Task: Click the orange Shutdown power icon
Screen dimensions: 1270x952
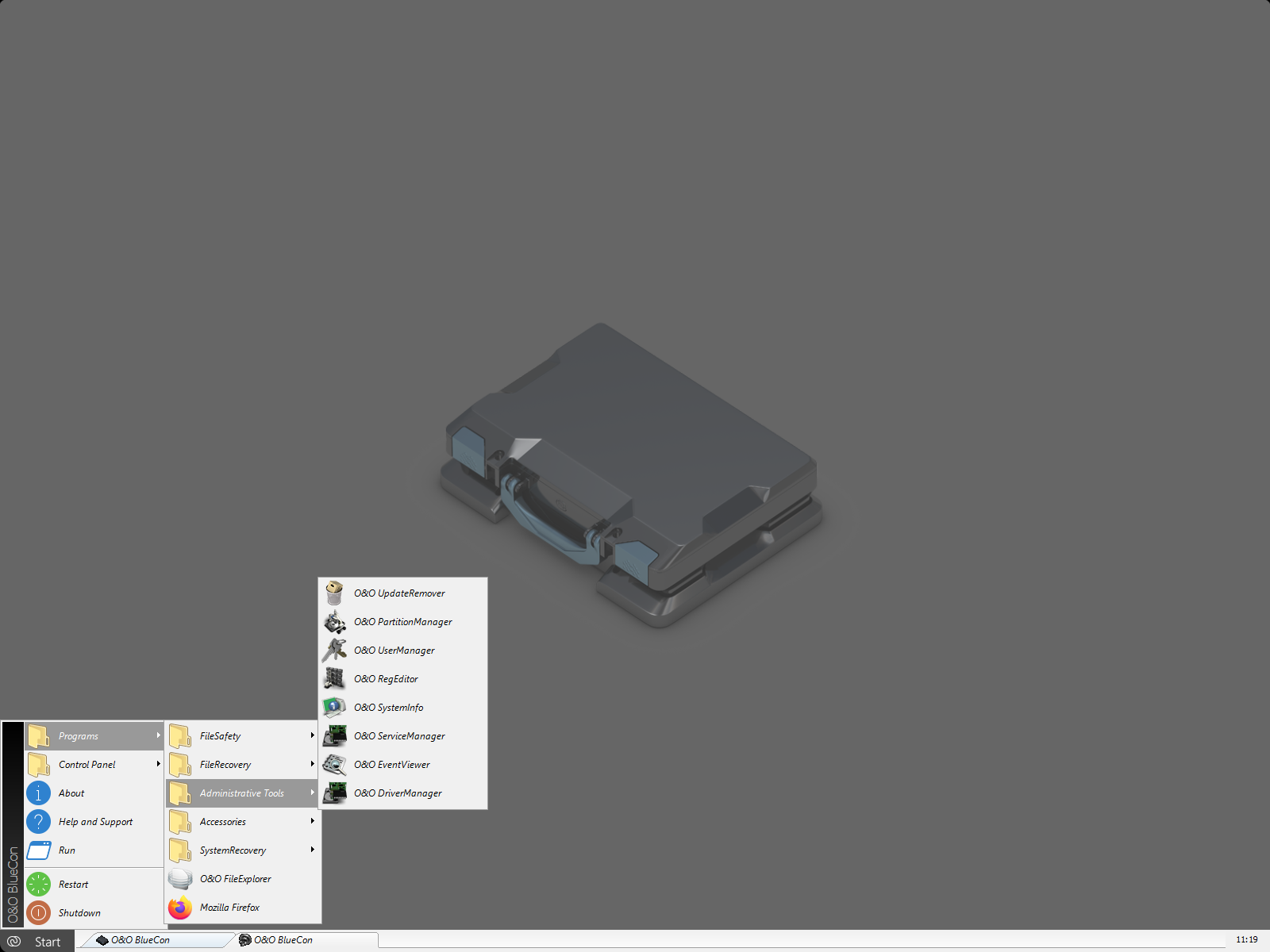Action: [39, 912]
